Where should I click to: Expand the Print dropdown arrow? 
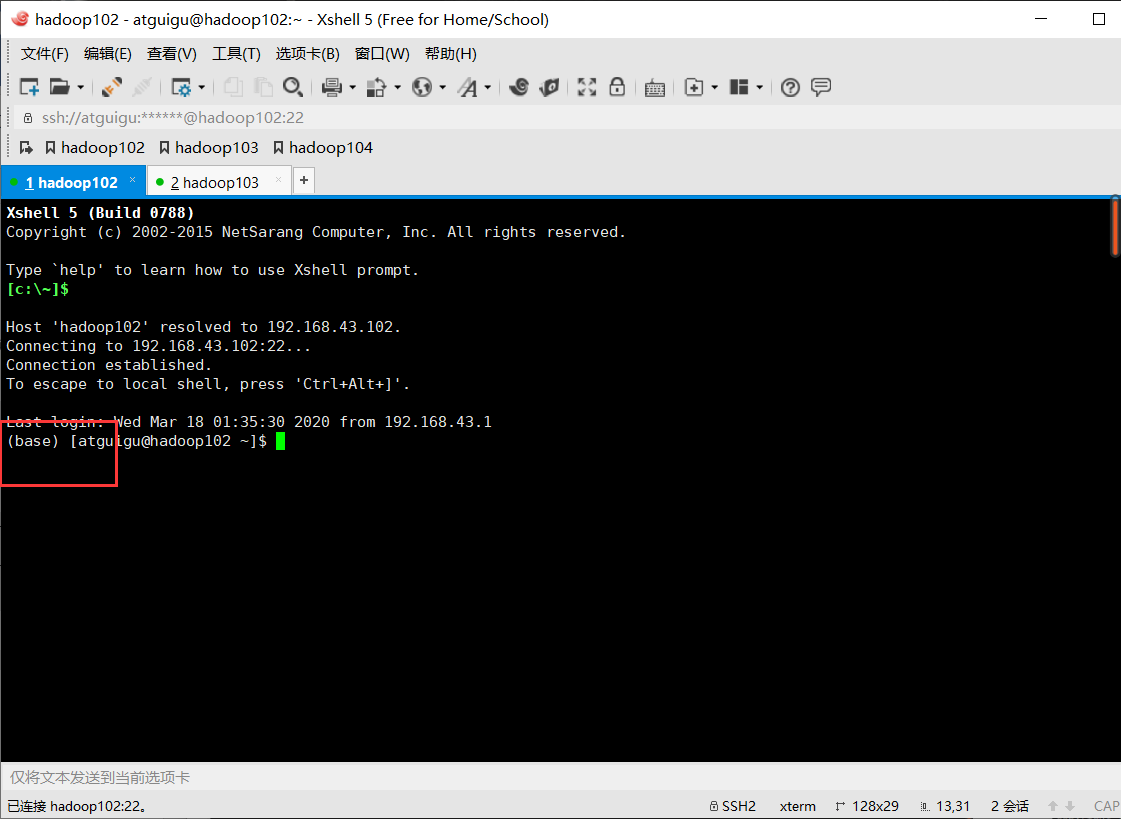tap(352, 87)
